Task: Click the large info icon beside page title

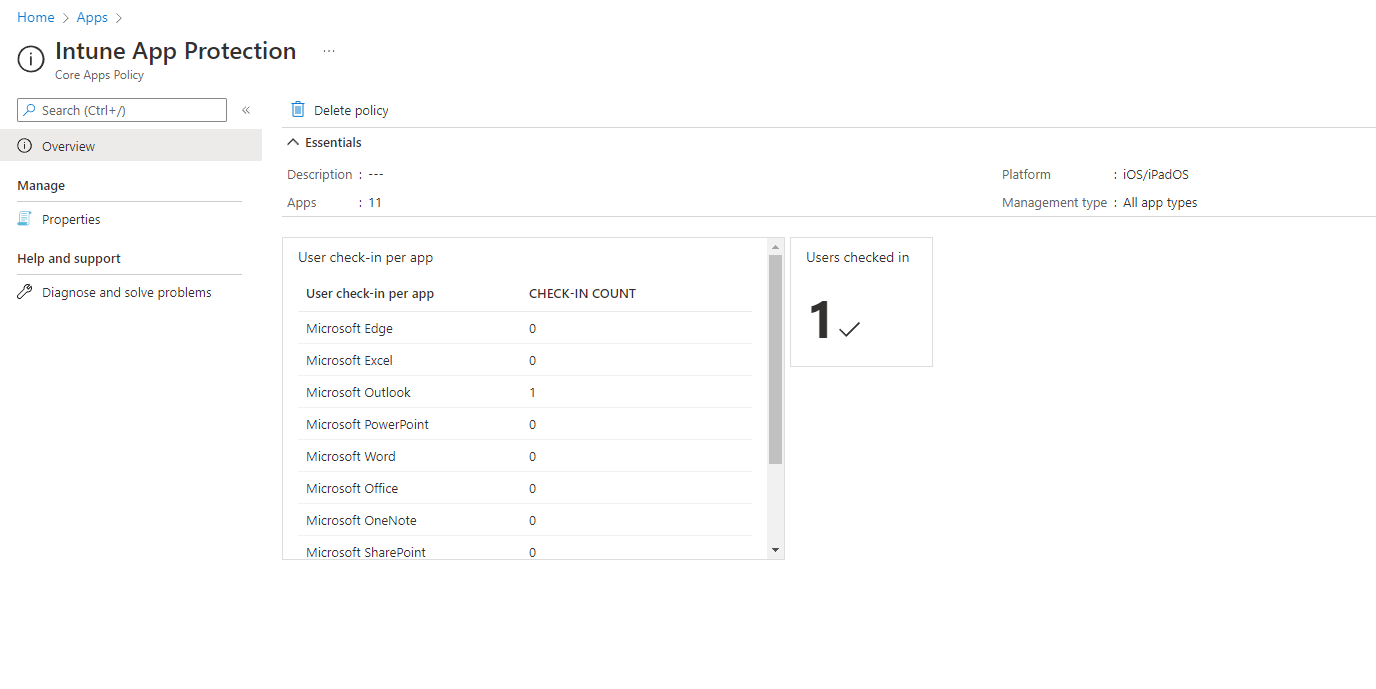Action: click(x=31, y=59)
